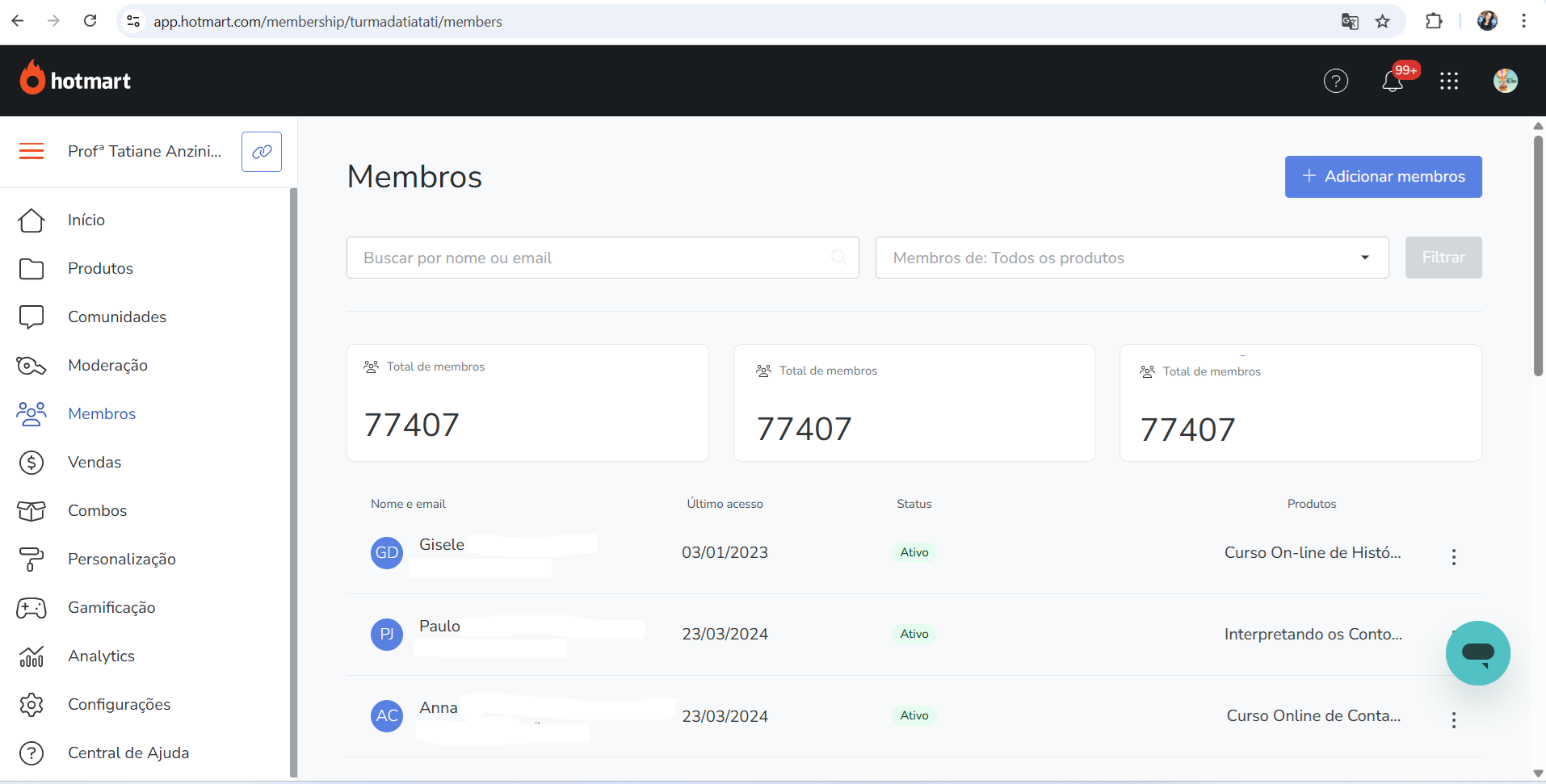This screenshot has height=784, width=1546.
Task: Select Gamificação in the sidebar
Action: 111,607
